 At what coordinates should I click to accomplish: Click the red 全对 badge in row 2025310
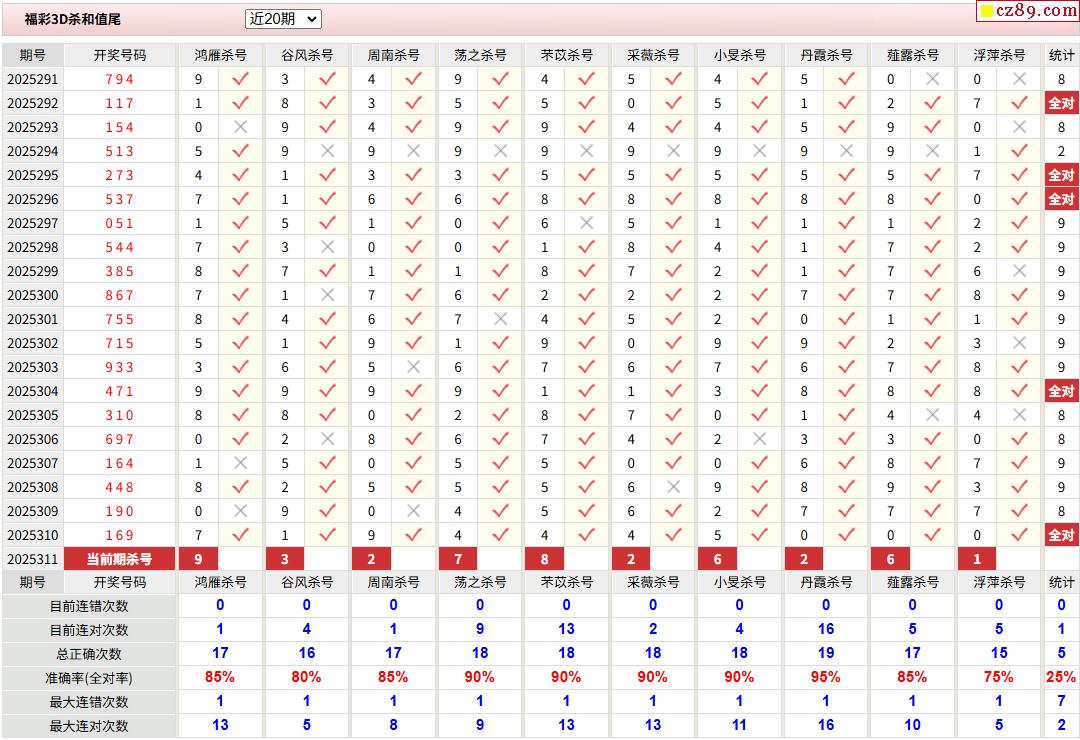coord(1061,535)
